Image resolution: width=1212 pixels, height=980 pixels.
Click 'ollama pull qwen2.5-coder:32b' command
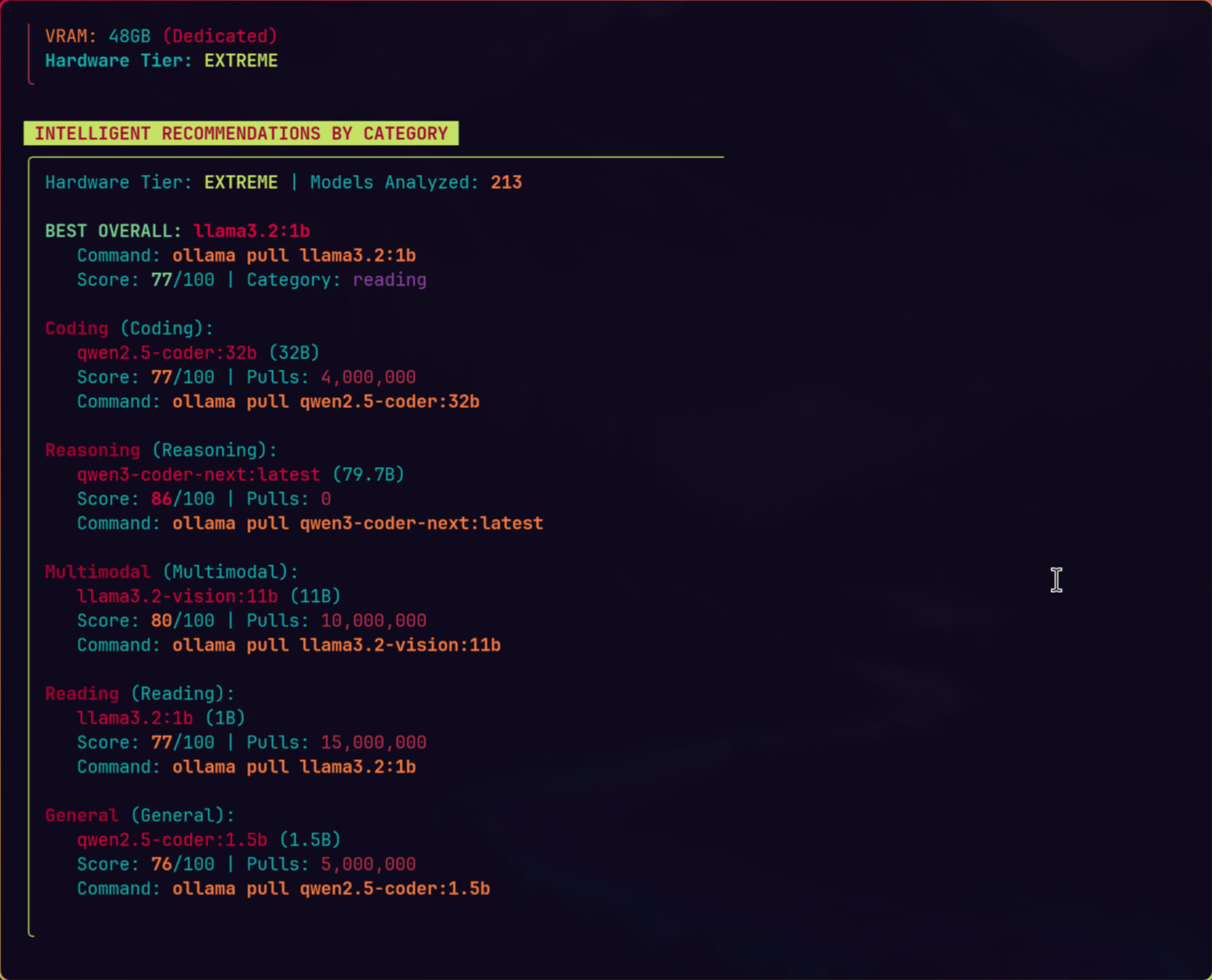(325, 401)
